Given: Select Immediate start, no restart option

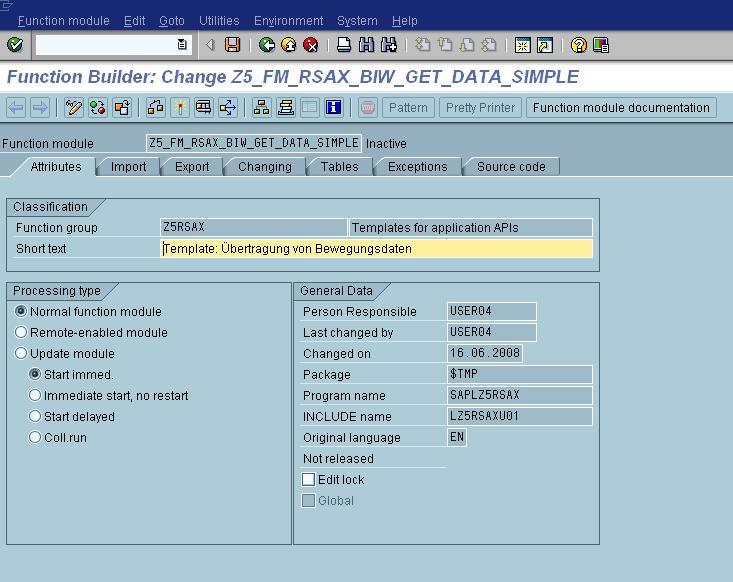Looking at the screenshot, I should click(35, 395).
